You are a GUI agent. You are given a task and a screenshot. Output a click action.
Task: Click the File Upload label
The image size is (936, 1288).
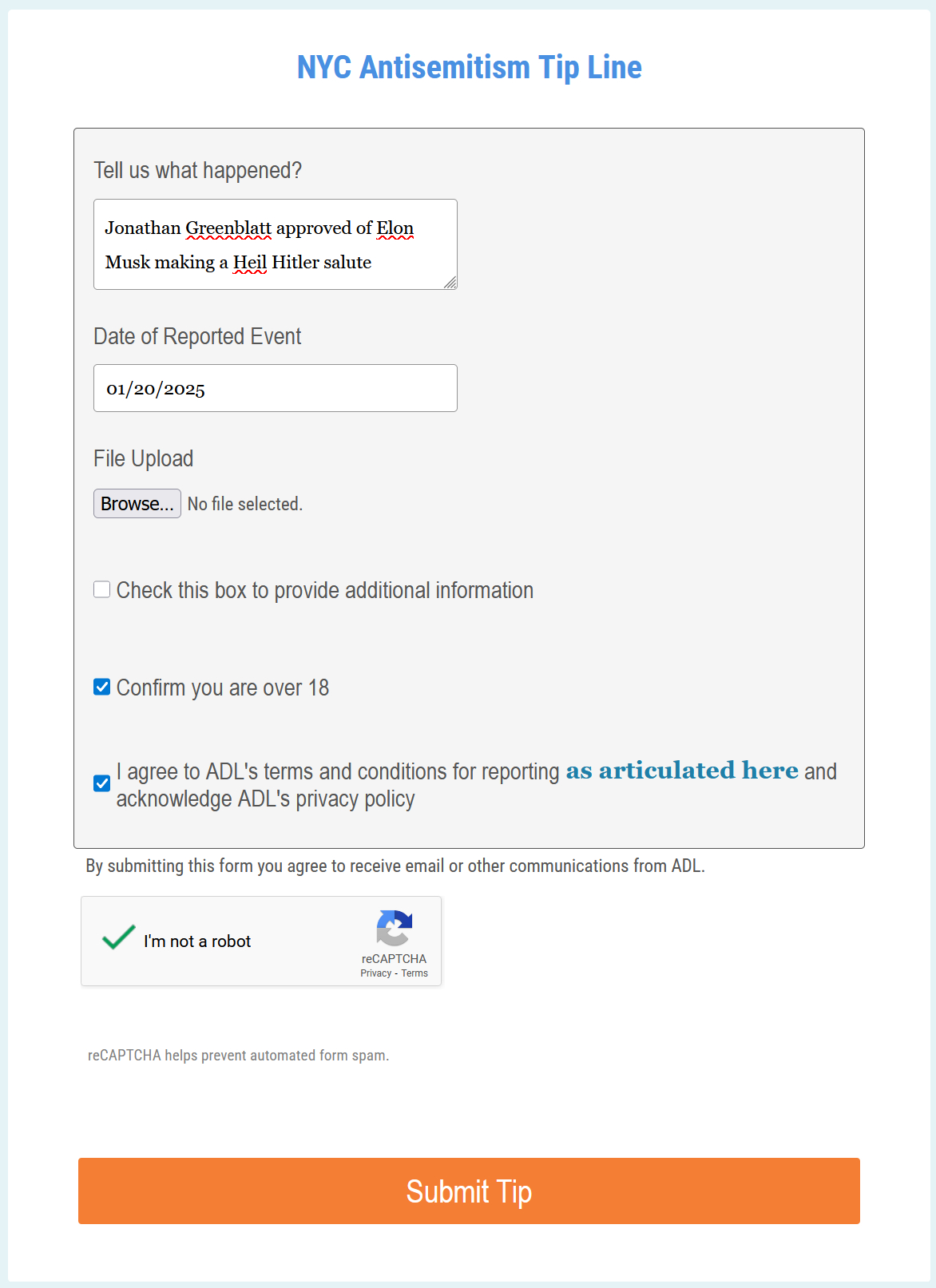point(144,458)
